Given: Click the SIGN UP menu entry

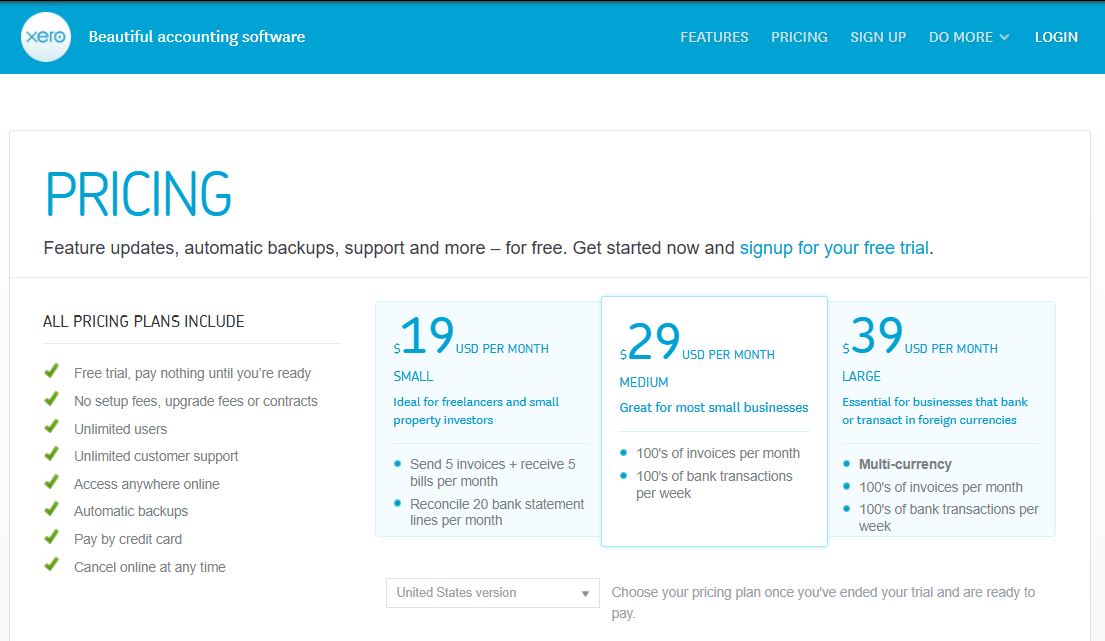Looking at the screenshot, I should tap(877, 37).
